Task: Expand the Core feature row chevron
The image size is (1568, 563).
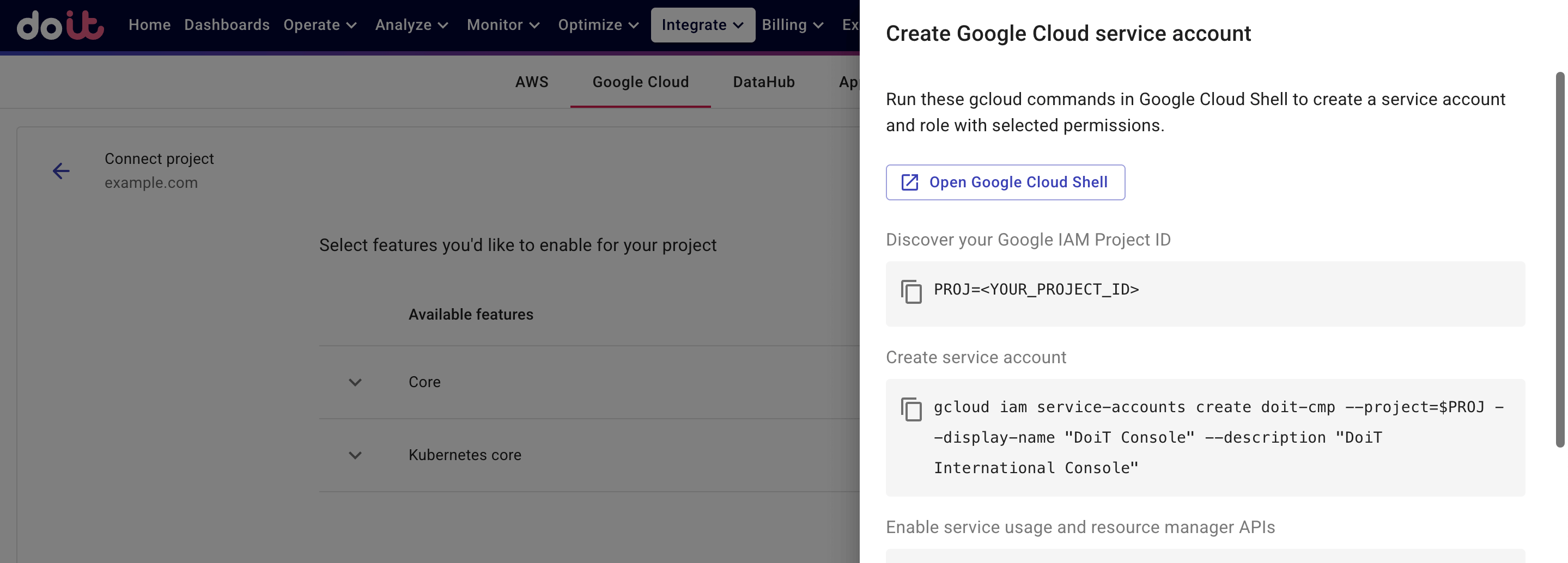Action: coord(355,382)
